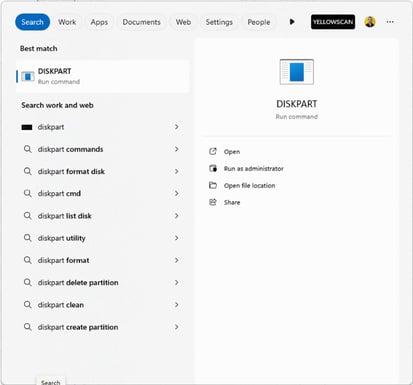Click the black icon beside diskpart suggestion
The width and height of the screenshot is (413, 385).
[27, 127]
